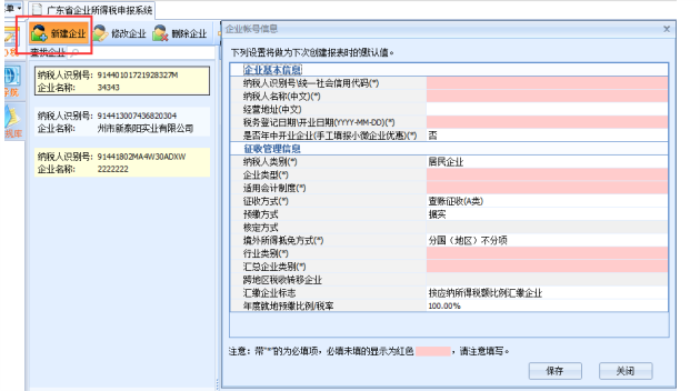Open 境外所得抵免方式 value 分国（地区）不分项
The height and width of the screenshot is (391, 700).
pos(547,241)
